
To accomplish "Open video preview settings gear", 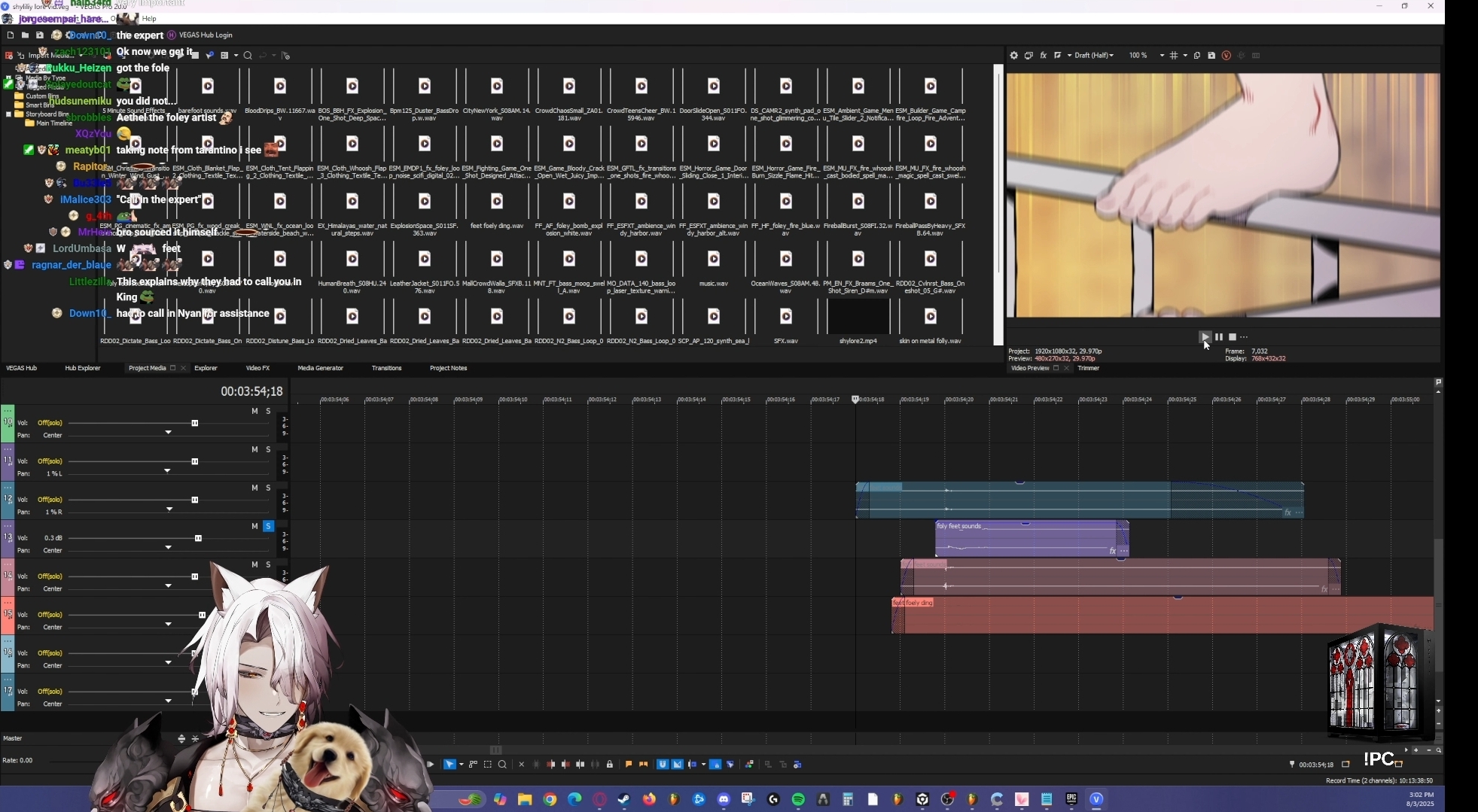I will coord(1013,56).
